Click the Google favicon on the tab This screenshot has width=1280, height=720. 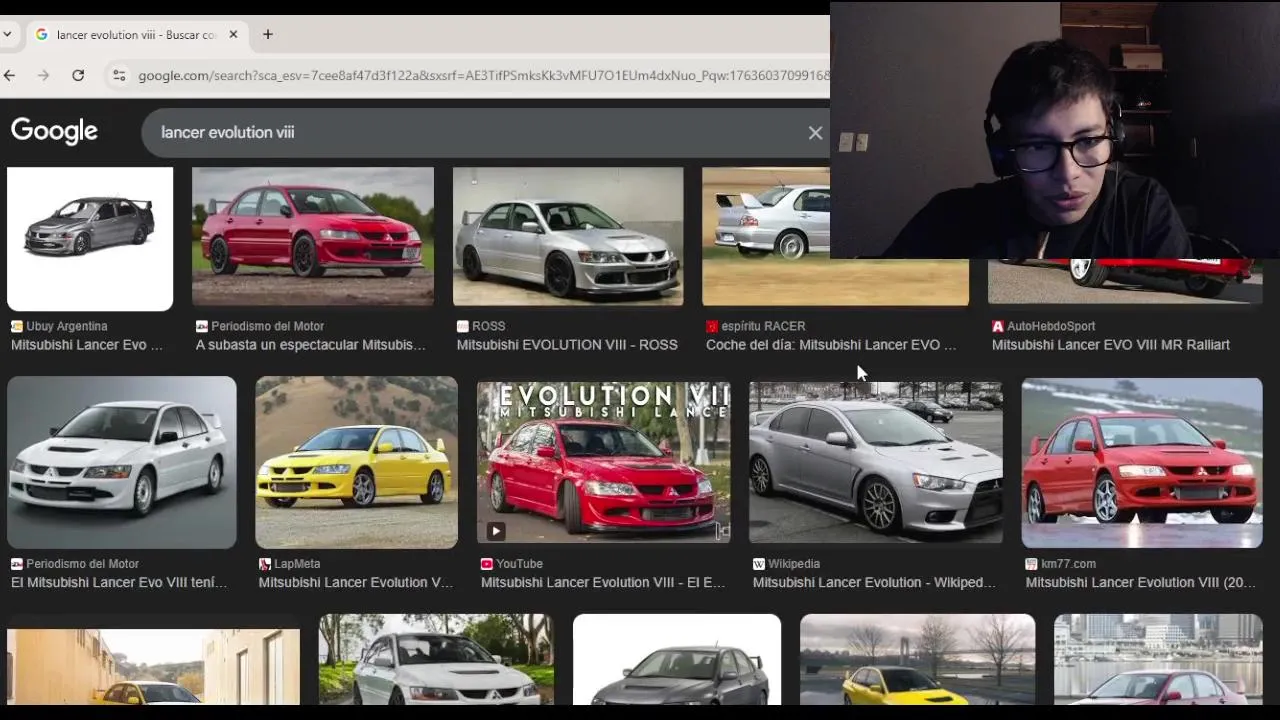tap(41, 34)
